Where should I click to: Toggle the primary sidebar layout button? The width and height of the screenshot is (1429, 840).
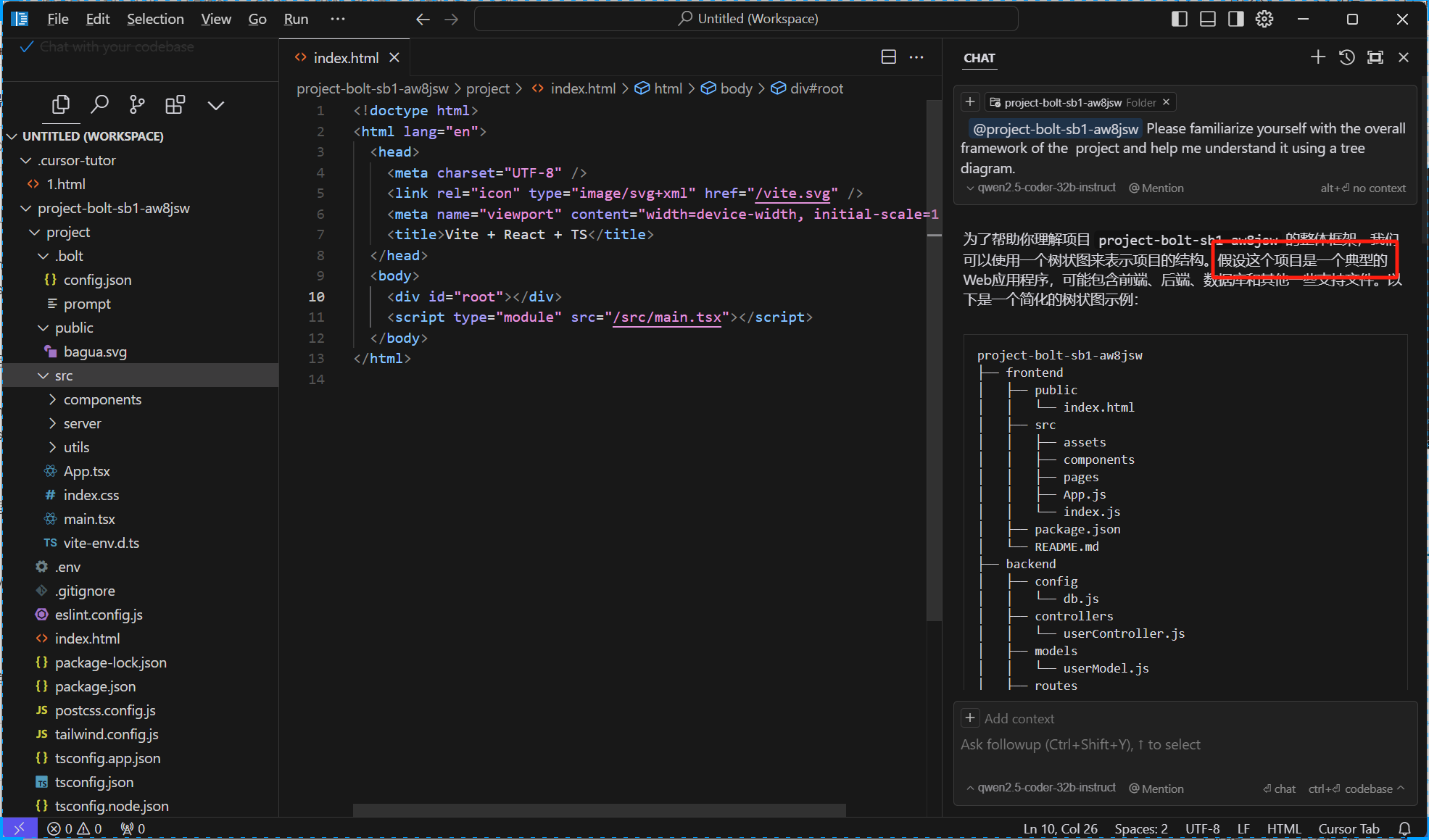[1180, 19]
